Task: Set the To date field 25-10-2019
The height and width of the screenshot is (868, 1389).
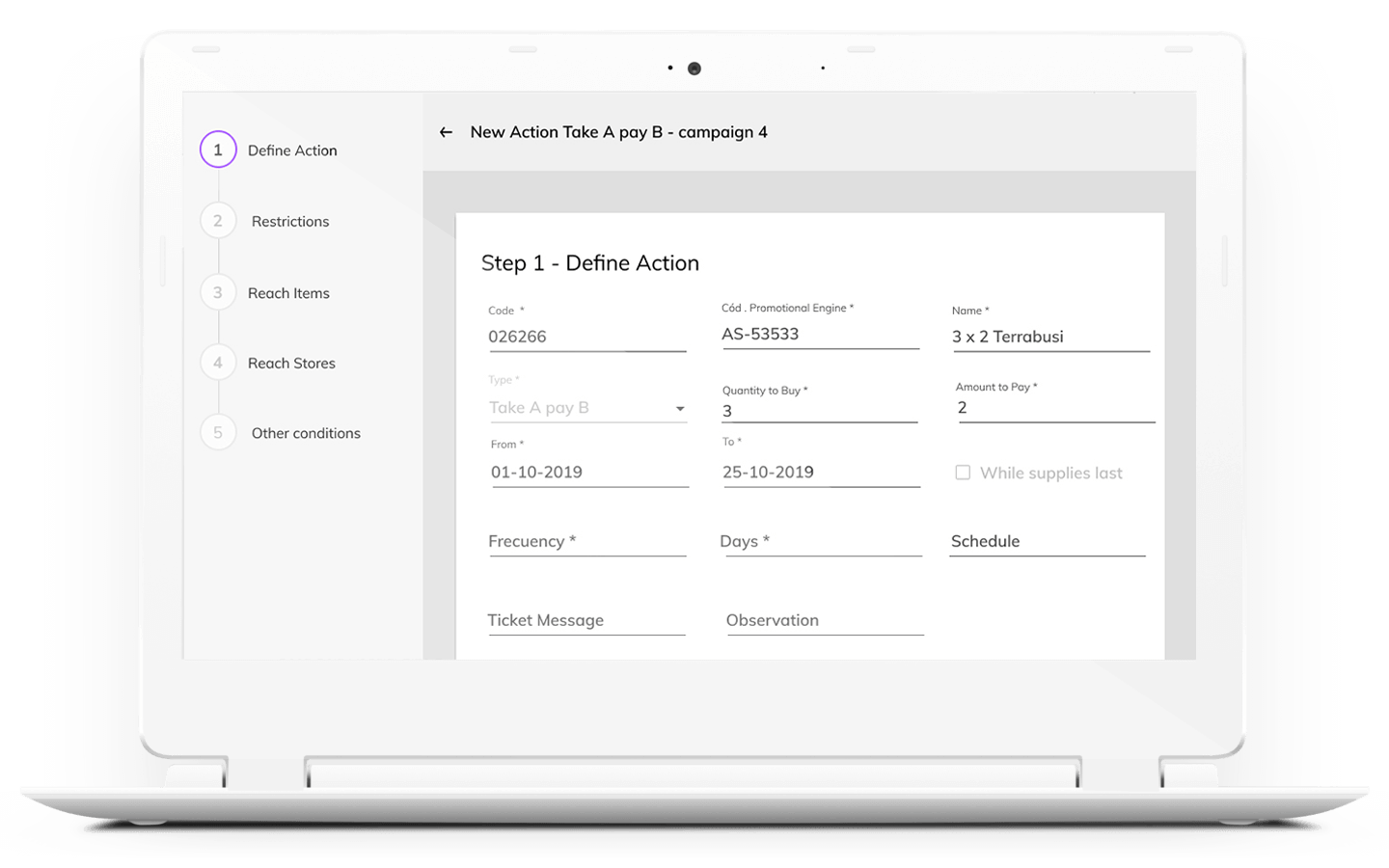Action: tap(821, 473)
